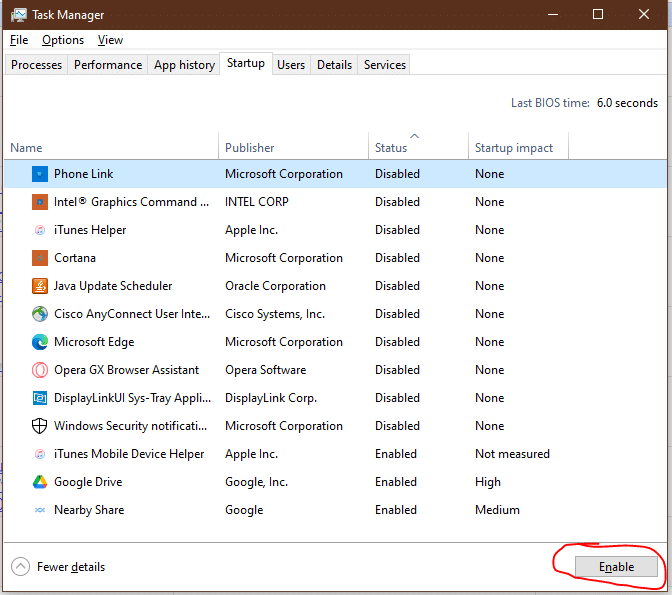Click DisplayLink Corp. publisher cell
The width and height of the screenshot is (672, 595).
point(271,398)
